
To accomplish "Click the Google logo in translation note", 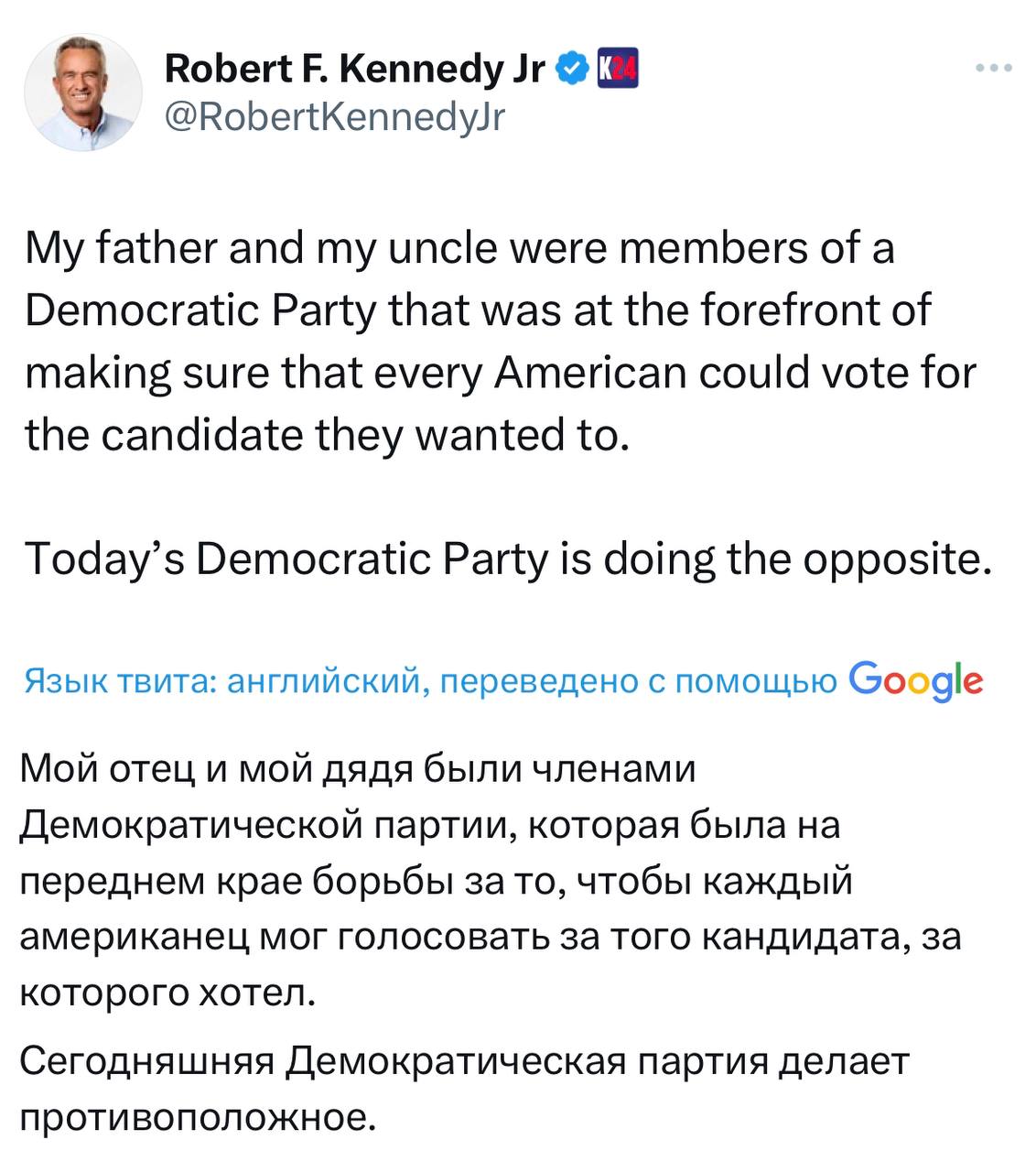I will point(916,679).
